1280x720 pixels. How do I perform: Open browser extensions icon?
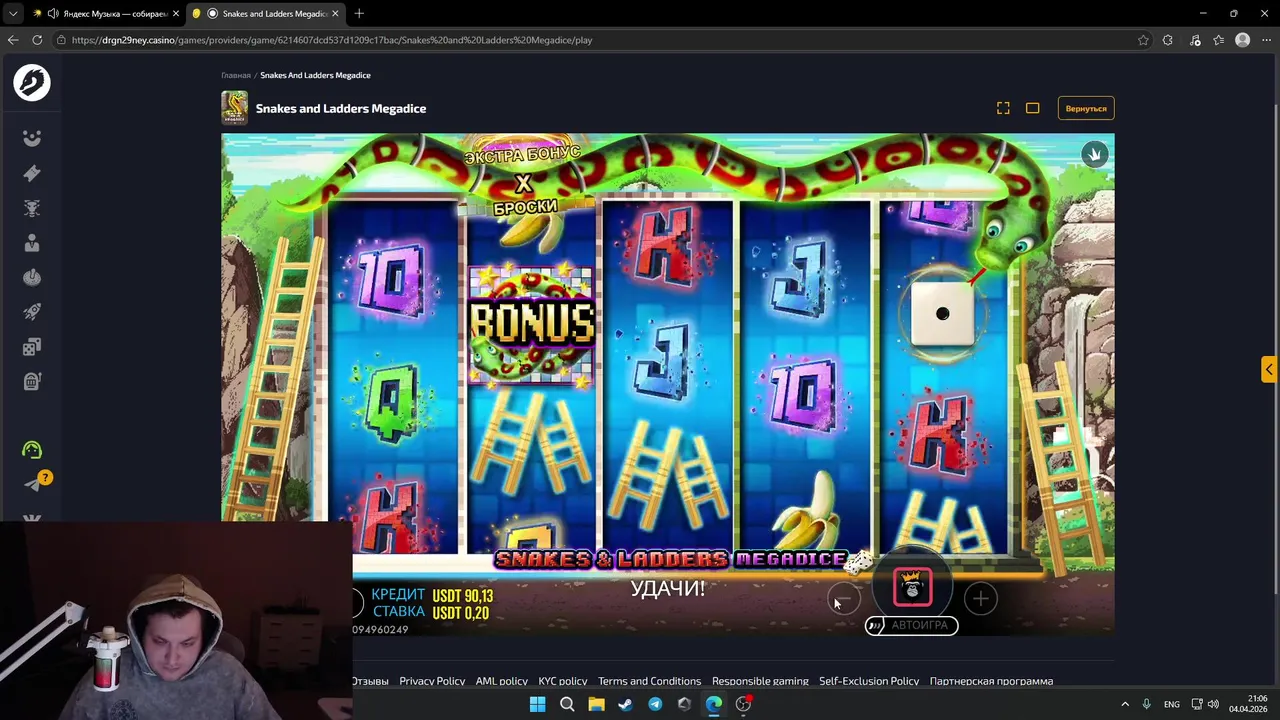click(1168, 40)
